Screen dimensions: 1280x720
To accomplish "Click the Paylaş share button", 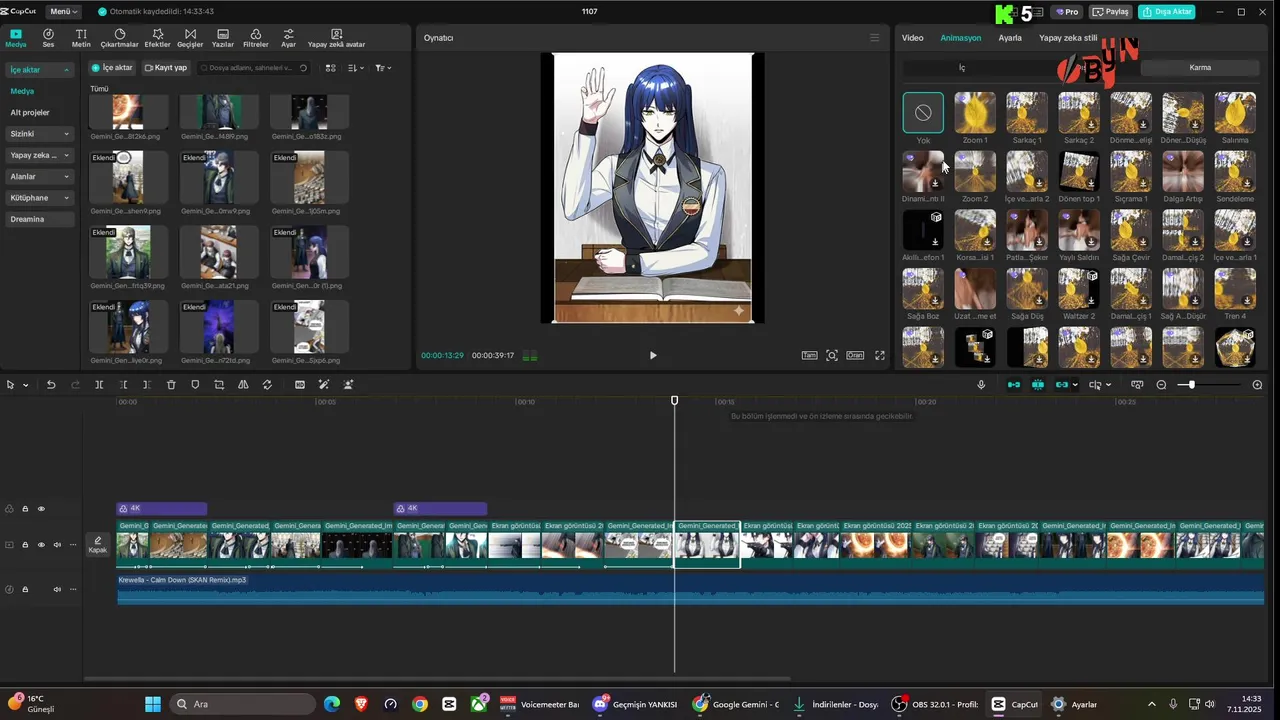I will 1110,12.
